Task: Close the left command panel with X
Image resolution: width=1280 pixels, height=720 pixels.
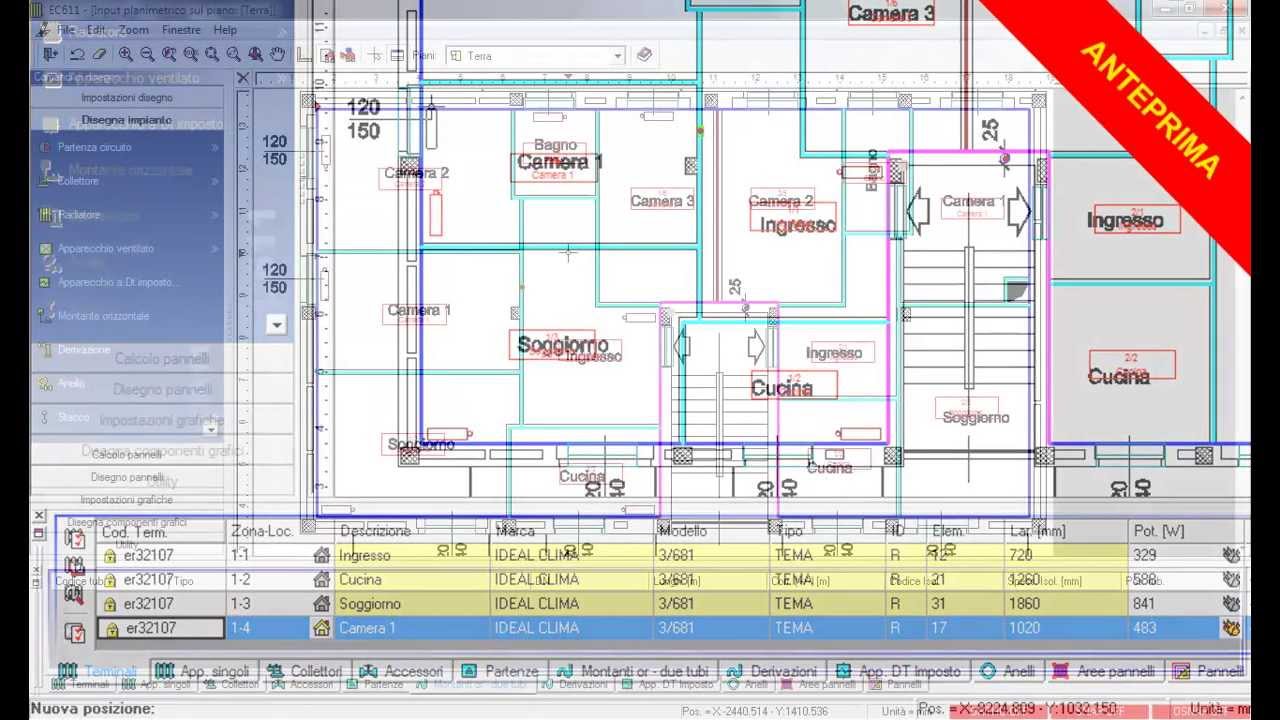Action: tap(243, 77)
